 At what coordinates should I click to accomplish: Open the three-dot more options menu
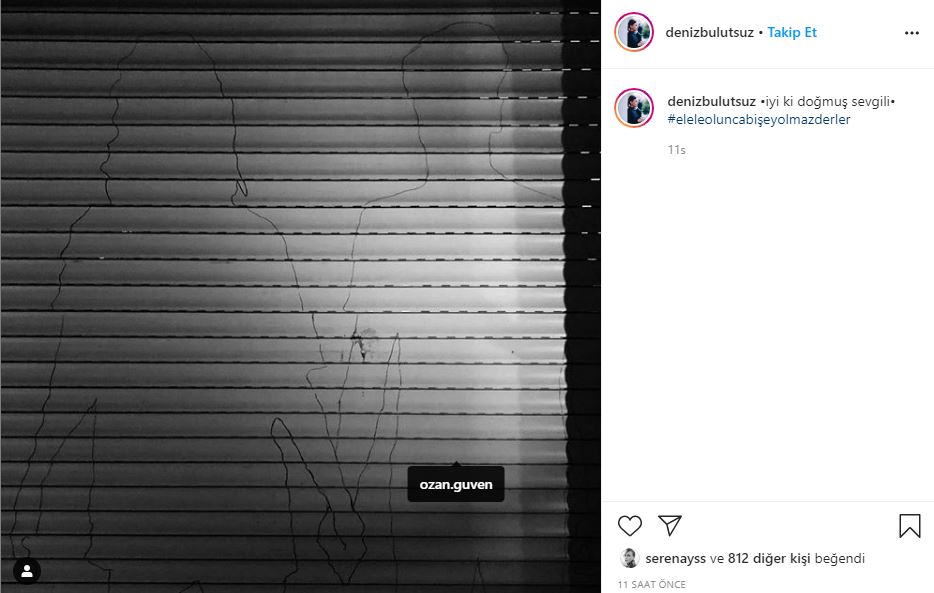(912, 33)
